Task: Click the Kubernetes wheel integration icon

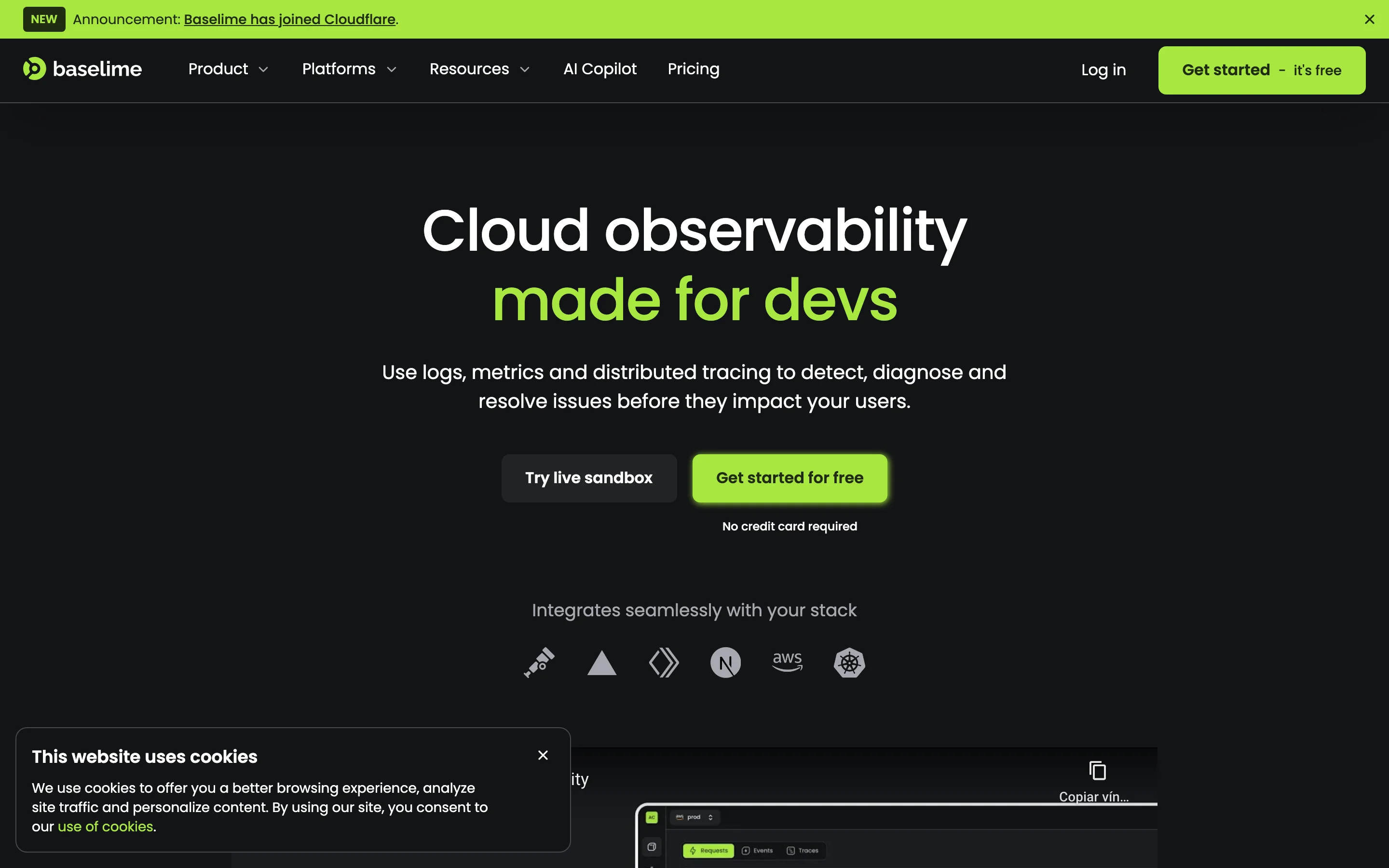Action: click(849, 663)
